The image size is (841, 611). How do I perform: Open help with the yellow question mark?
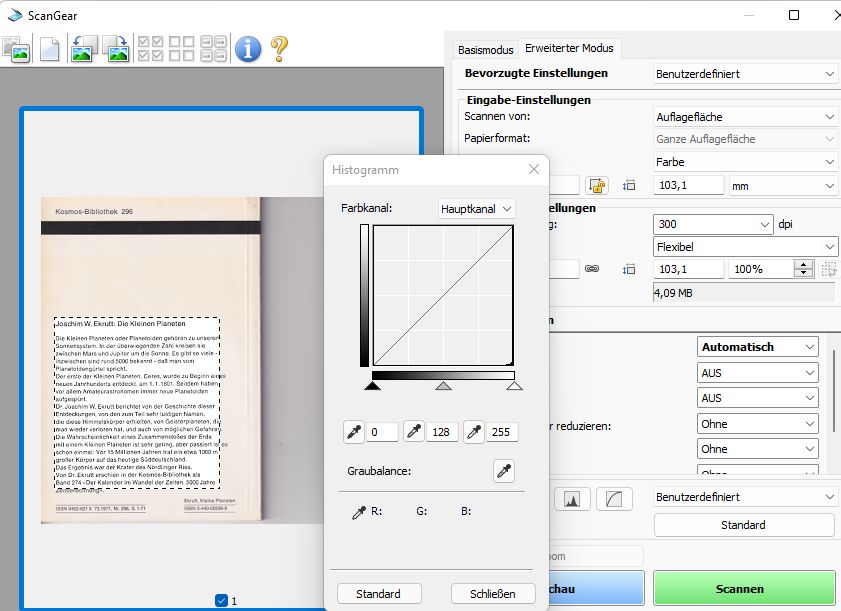pos(279,49)
